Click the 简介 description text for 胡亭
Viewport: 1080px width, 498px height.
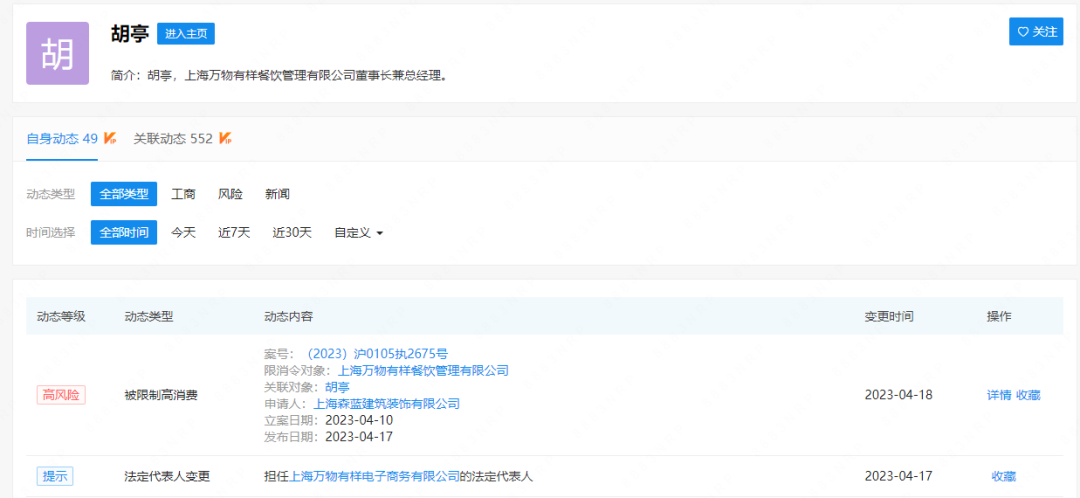279,75
